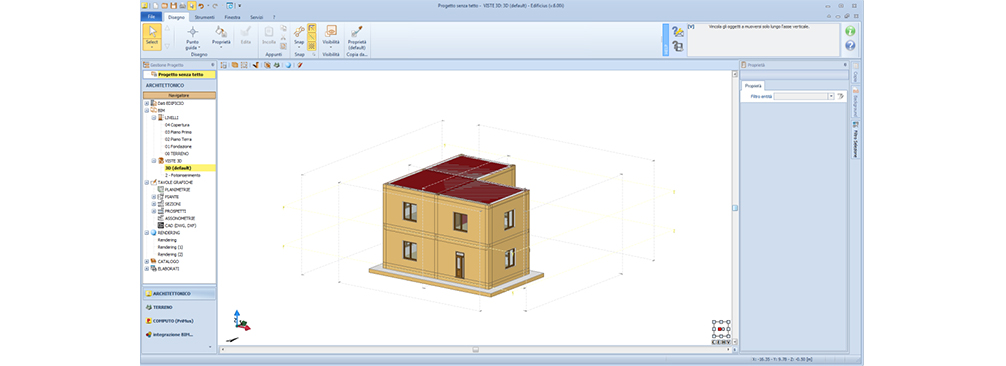The width and height of the screenshot is (1006, 366).
Task: Activate the Select arrow tool
Action: [x=152, y=36]
